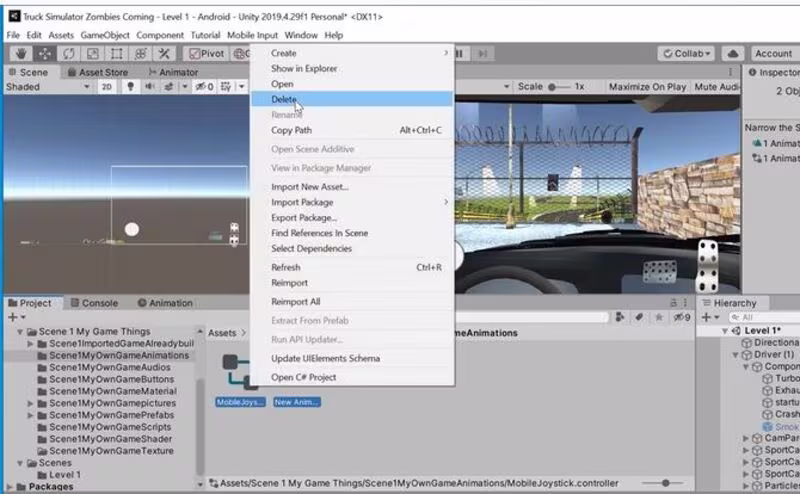This screenshot has width=800, height=494.
Task: Open cloud services icon beside Collab
Action: point(733,54)
